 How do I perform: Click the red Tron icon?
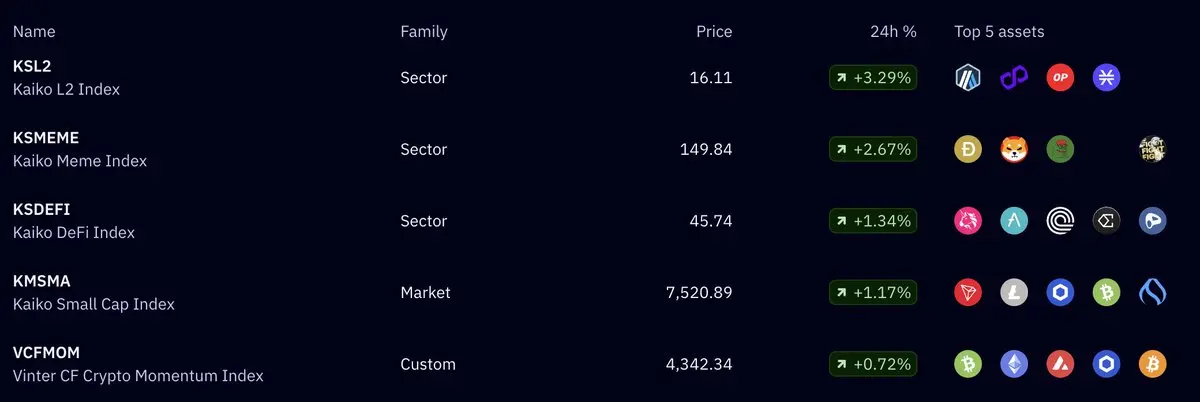(968, 293)
